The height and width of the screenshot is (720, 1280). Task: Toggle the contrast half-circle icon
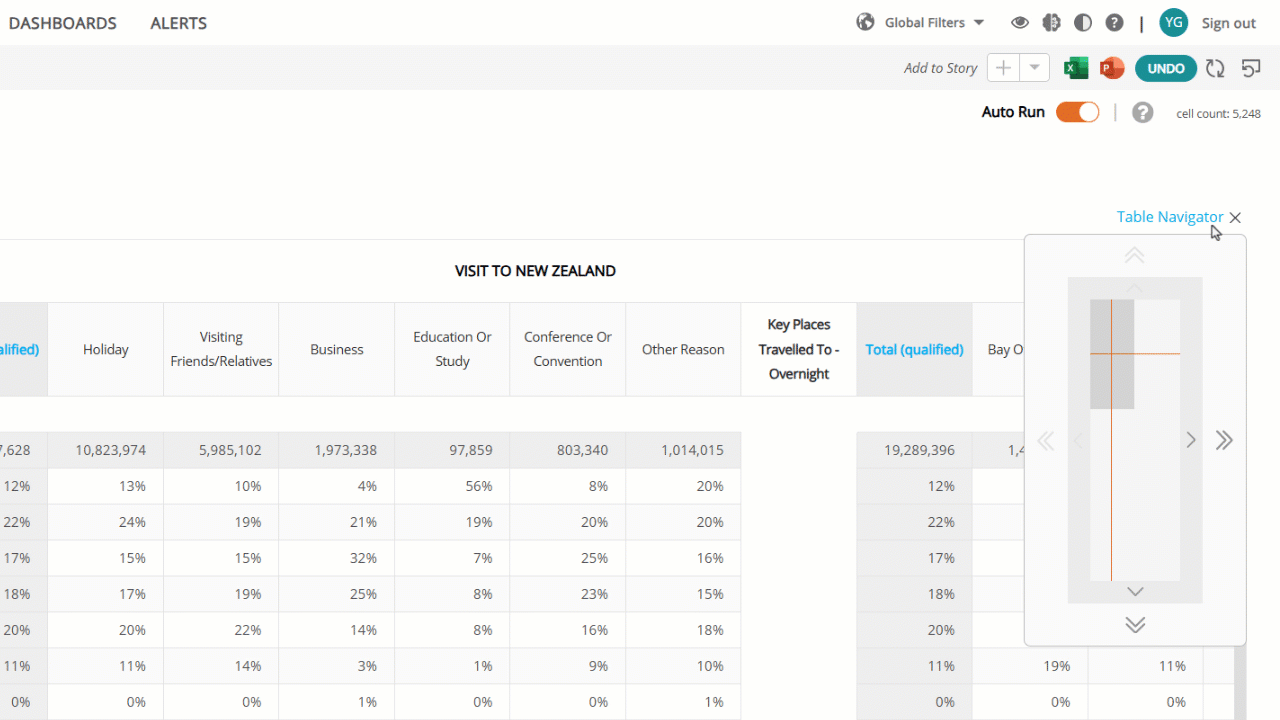pos(1083,22)
